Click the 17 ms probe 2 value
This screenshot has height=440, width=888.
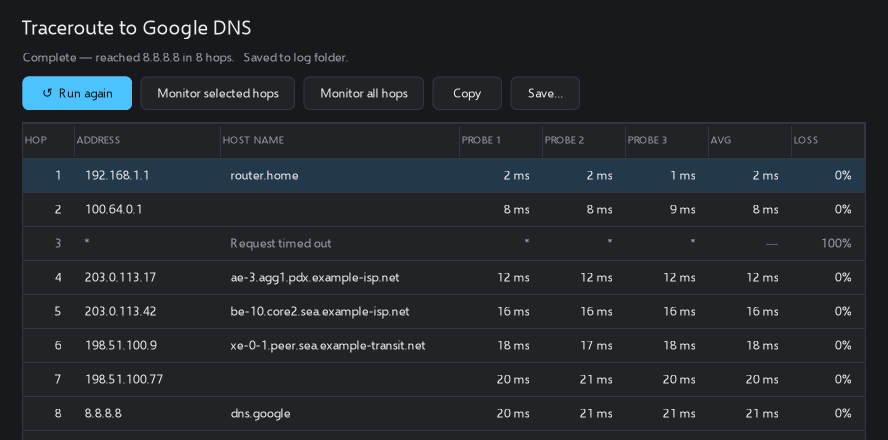point(596,345)
